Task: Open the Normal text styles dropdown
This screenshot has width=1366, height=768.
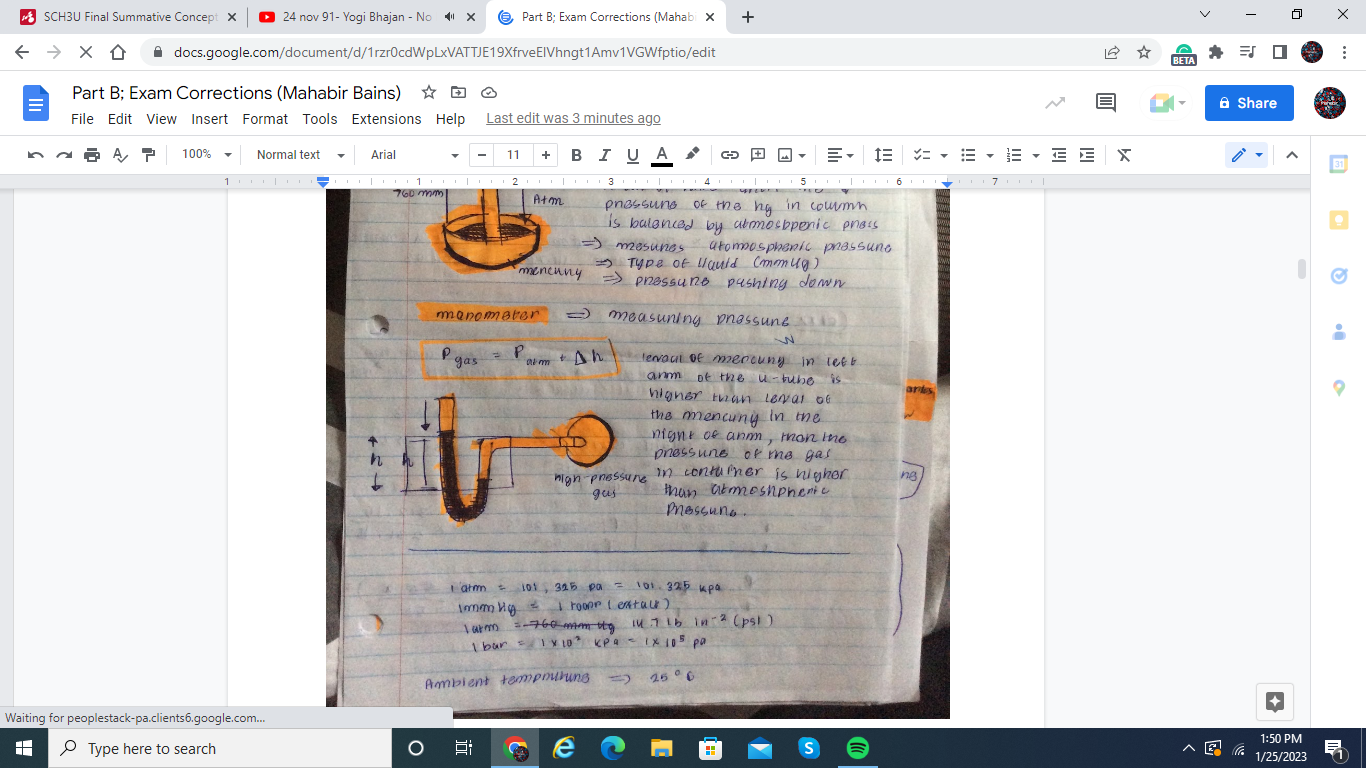Action: click(300, 155)
